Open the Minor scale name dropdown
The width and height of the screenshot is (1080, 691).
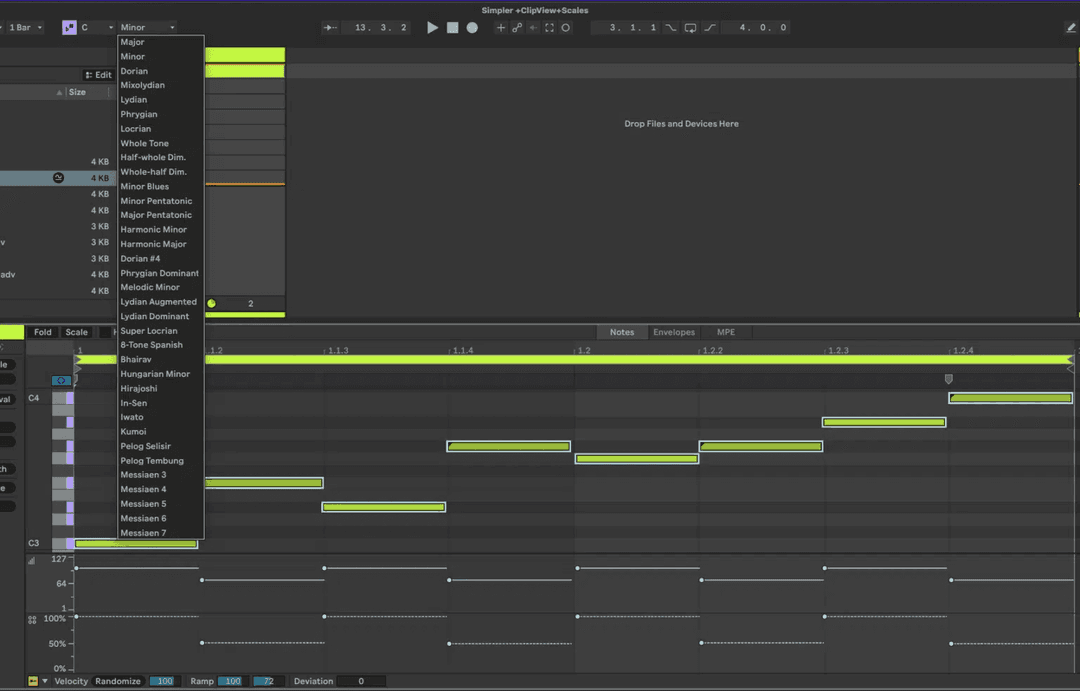tap(147, 28)
